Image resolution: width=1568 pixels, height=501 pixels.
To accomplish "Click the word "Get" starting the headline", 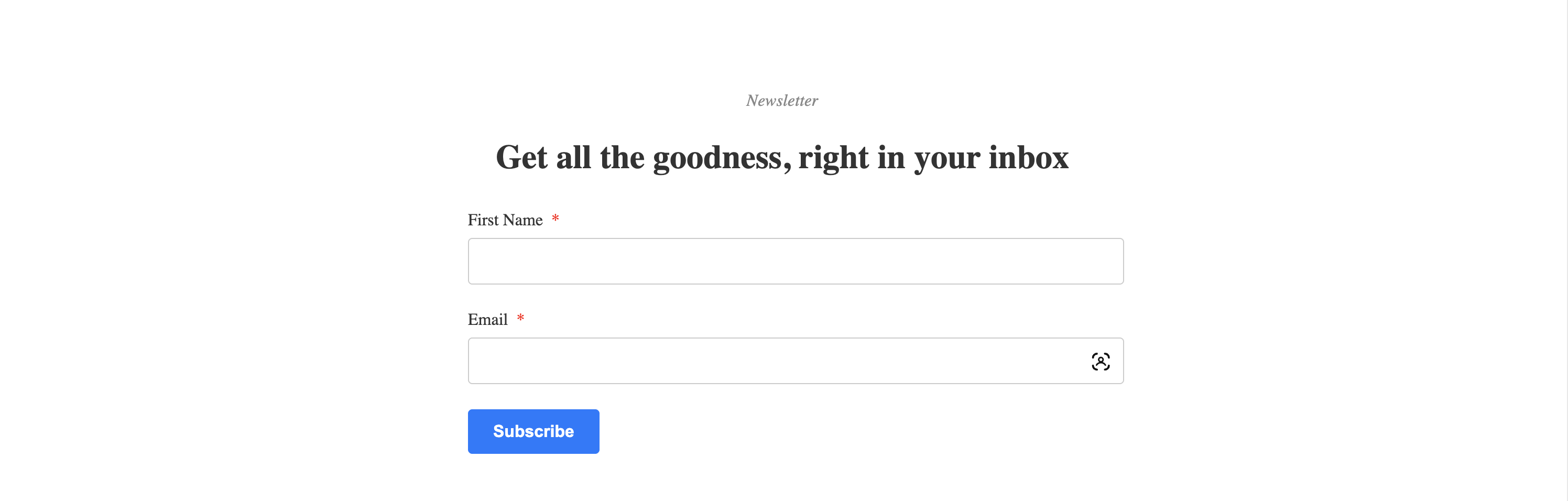I will [521, 158].
